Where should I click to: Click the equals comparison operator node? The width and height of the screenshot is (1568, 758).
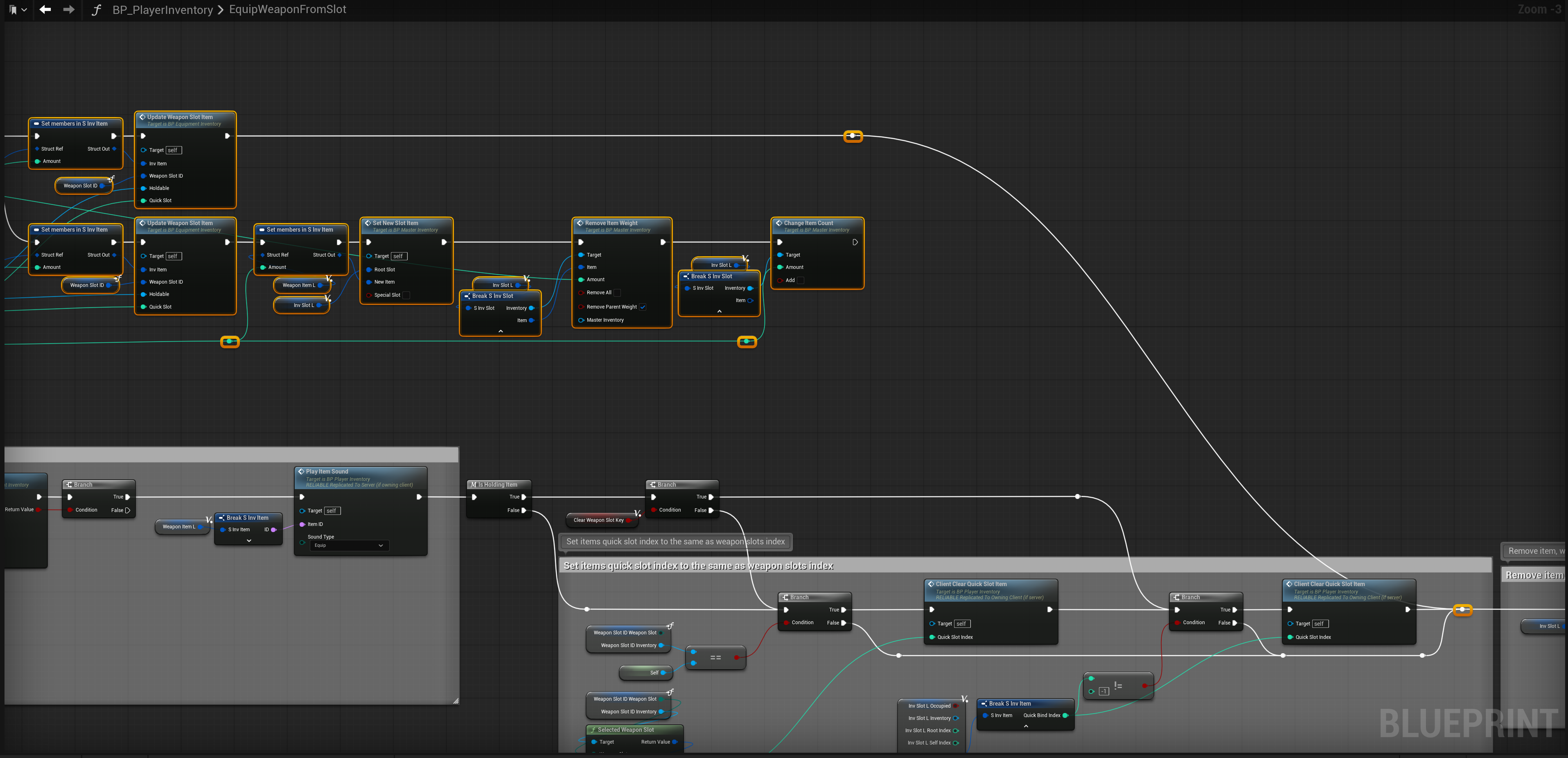pyautogui.click(x=716, y=658)
